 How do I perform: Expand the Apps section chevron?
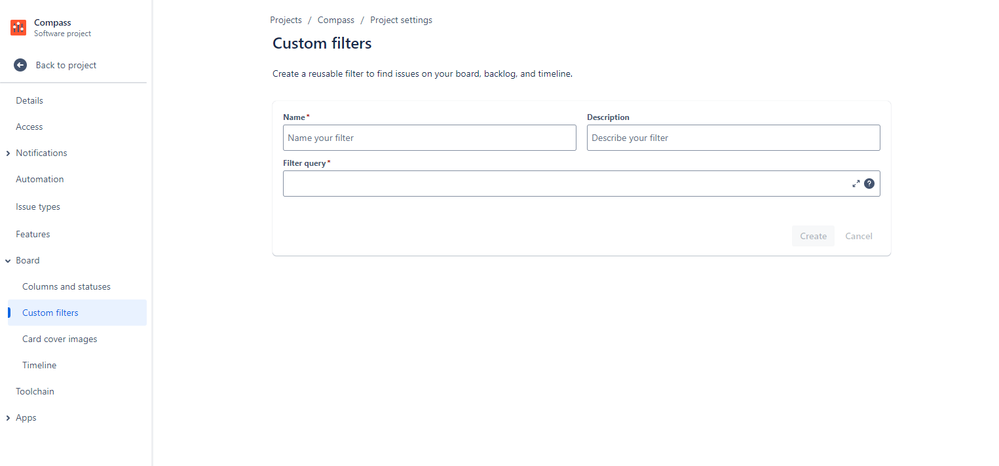8,418
